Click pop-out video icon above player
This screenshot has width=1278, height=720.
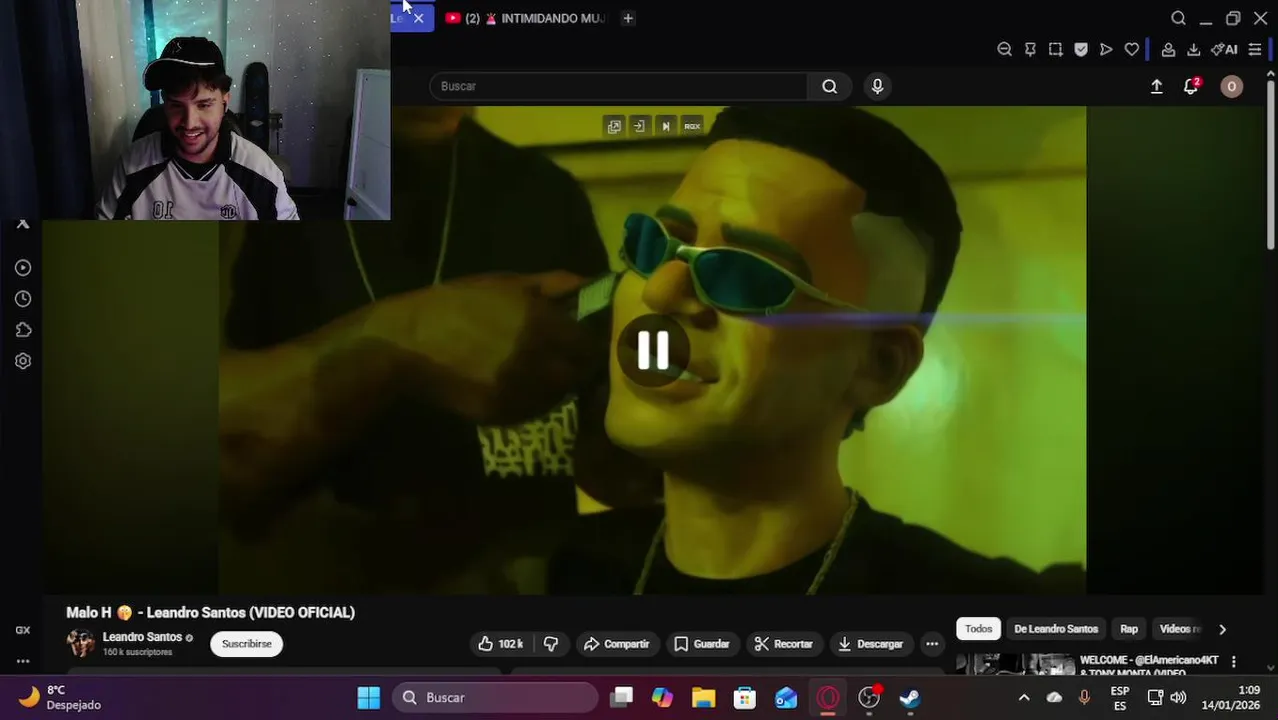click(614, 126)
